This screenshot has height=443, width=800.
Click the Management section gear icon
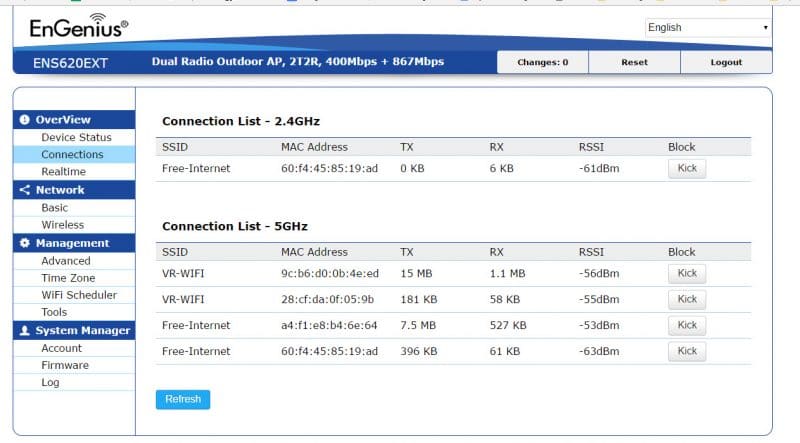pyautogui.click(x=25, y=243)
